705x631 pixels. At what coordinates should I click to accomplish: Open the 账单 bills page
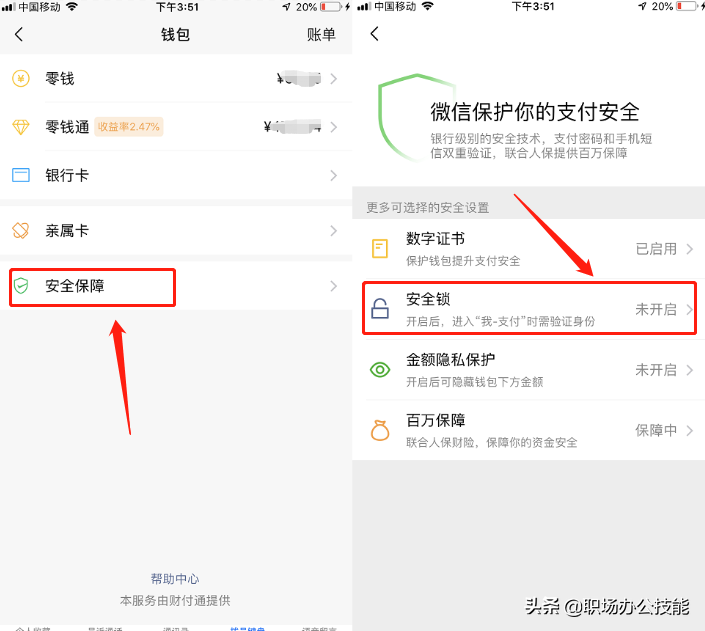[x=321, y=35]
